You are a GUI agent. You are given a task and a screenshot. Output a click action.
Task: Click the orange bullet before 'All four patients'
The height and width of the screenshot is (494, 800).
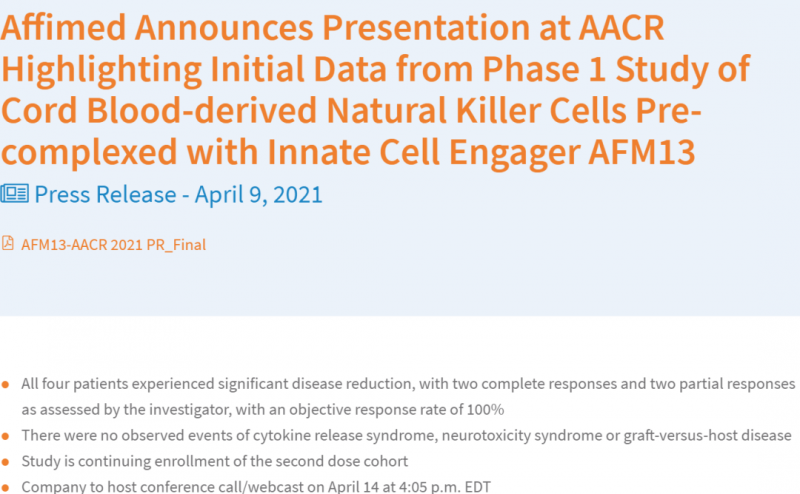coord(6,385)
